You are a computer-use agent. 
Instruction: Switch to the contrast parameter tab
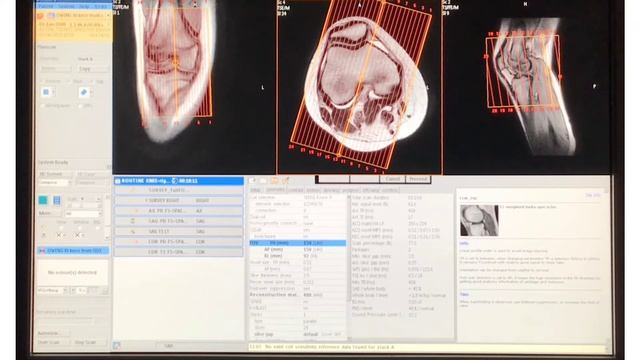click(296, 191)
